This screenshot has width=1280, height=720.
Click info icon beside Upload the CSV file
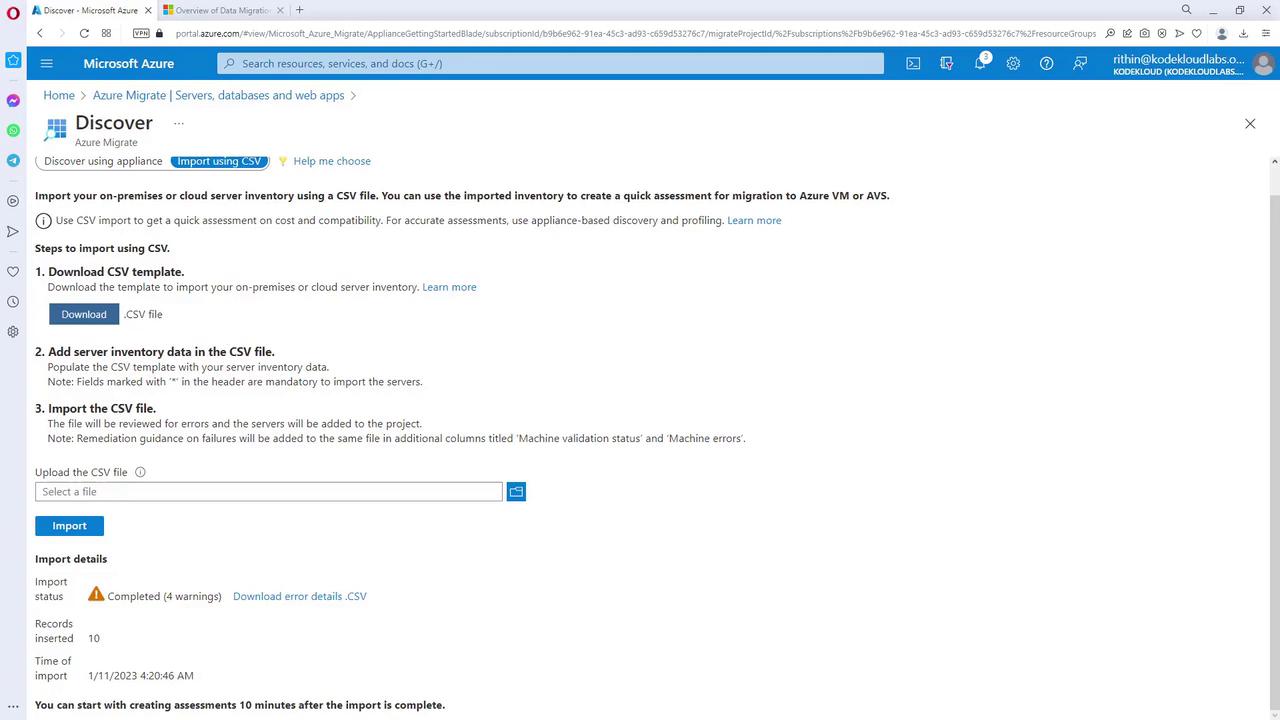pyautogui.click(x=140, y=472)
